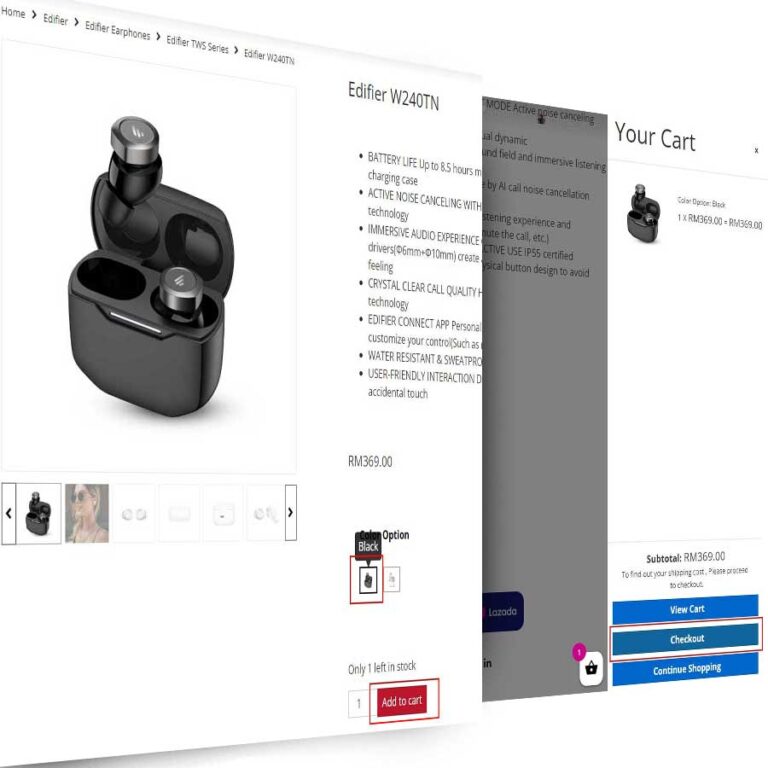Viewport: 768px width, 768px height.
Task: Click Continue Shopping
Action: pos(686,669)
